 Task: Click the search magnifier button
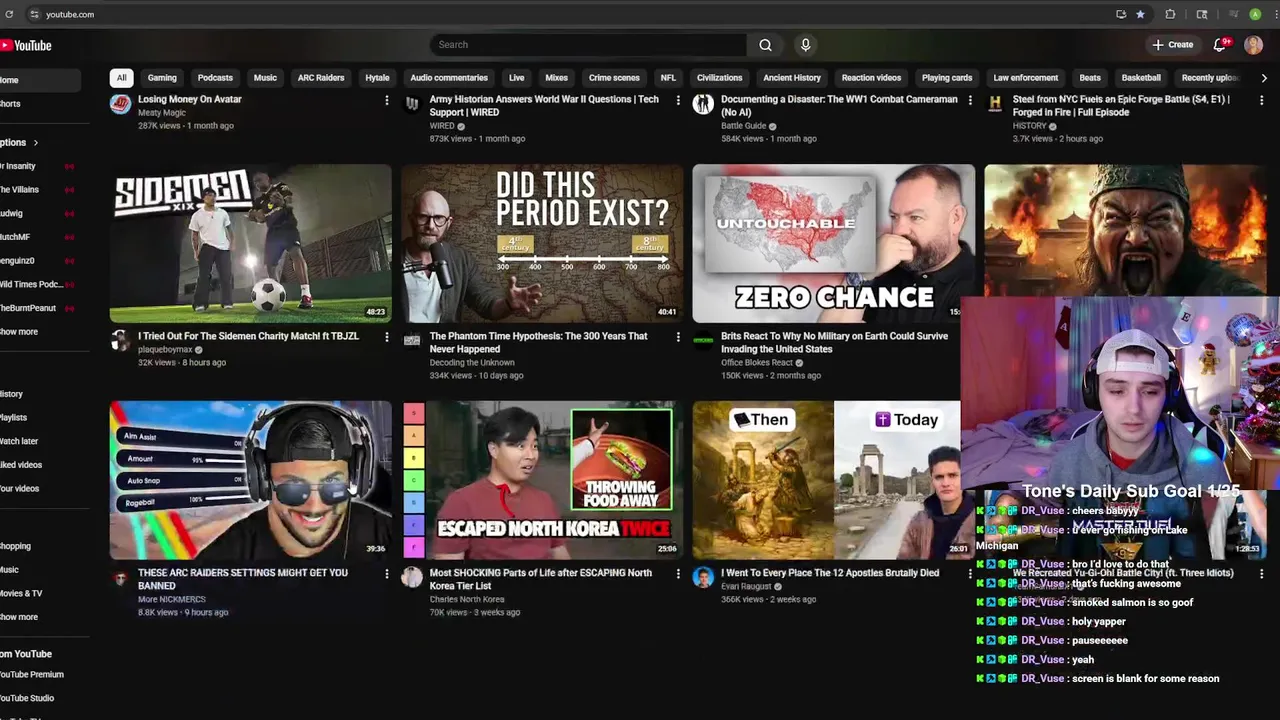tap(765, 45)
